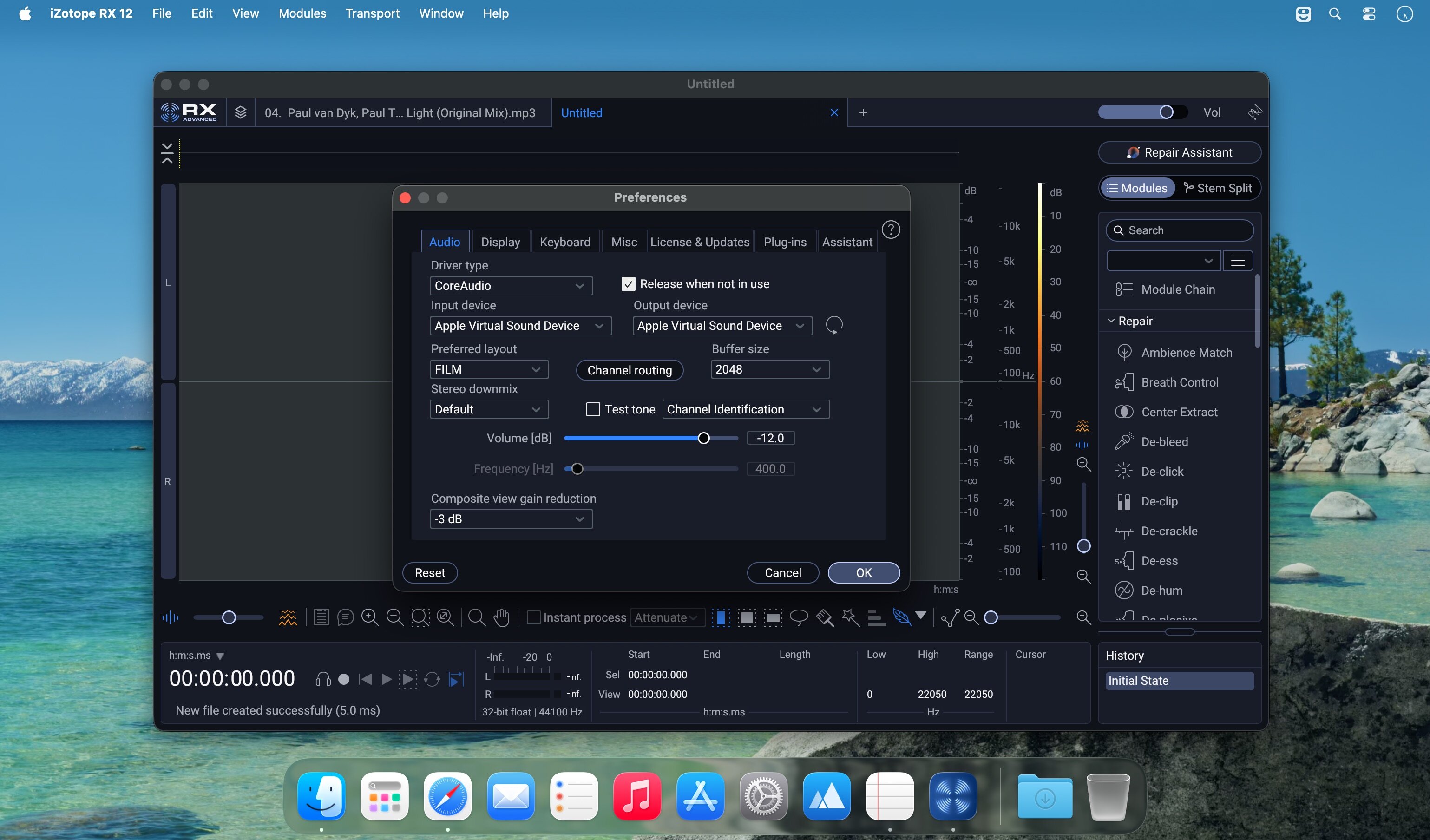This screenshot has height=840, width=1430.
Task: Select the Frequency selection tool
Action: tap(773, 617)
